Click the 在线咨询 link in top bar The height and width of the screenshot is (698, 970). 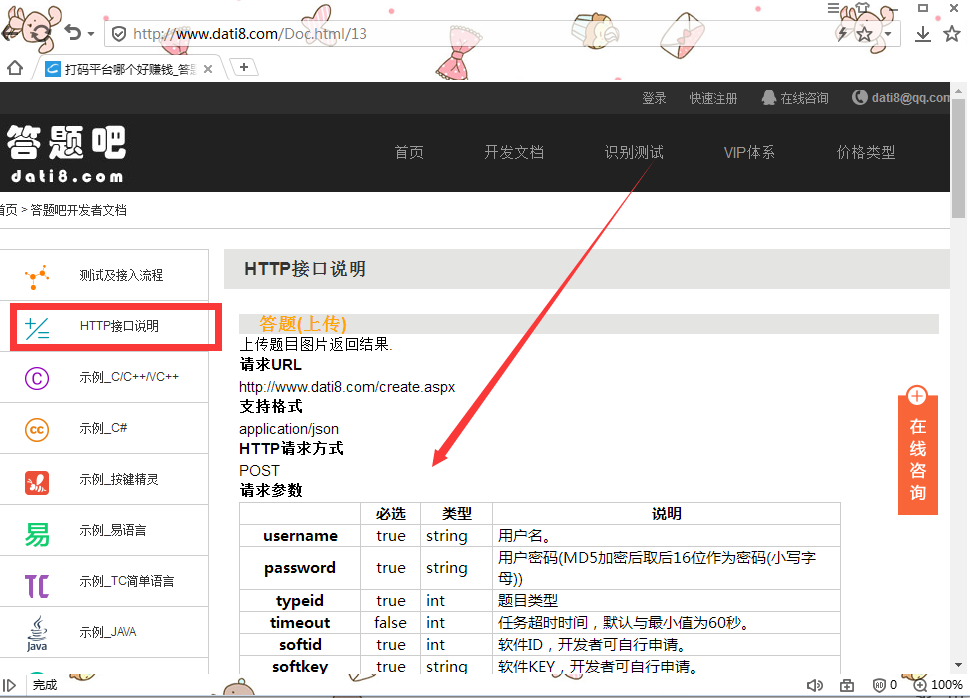coord(795,98)
